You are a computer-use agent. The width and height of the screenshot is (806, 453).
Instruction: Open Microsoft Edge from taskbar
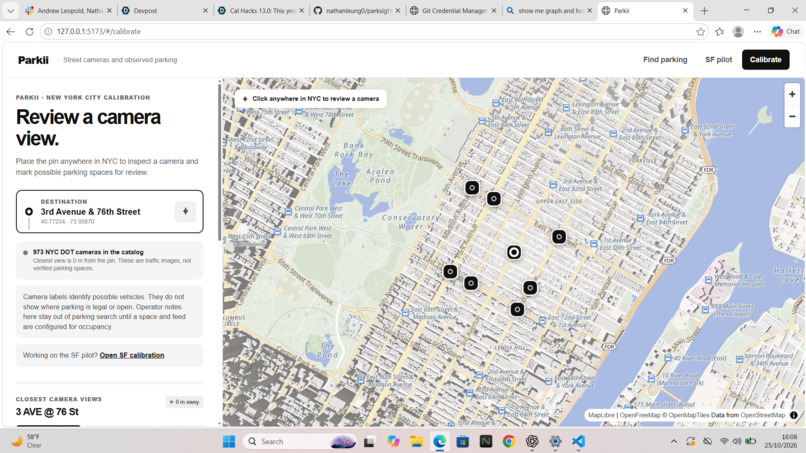click(439, 441)
